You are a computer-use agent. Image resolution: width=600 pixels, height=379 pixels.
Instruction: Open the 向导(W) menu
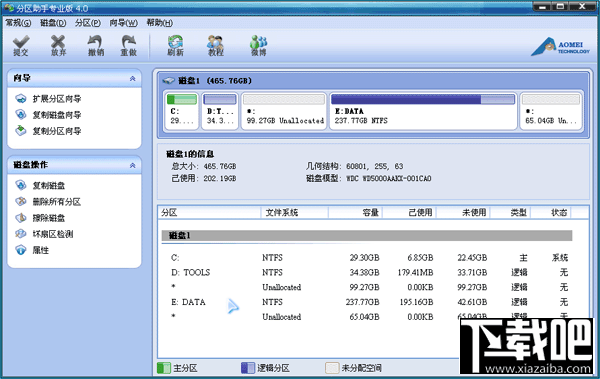(123, 23)
